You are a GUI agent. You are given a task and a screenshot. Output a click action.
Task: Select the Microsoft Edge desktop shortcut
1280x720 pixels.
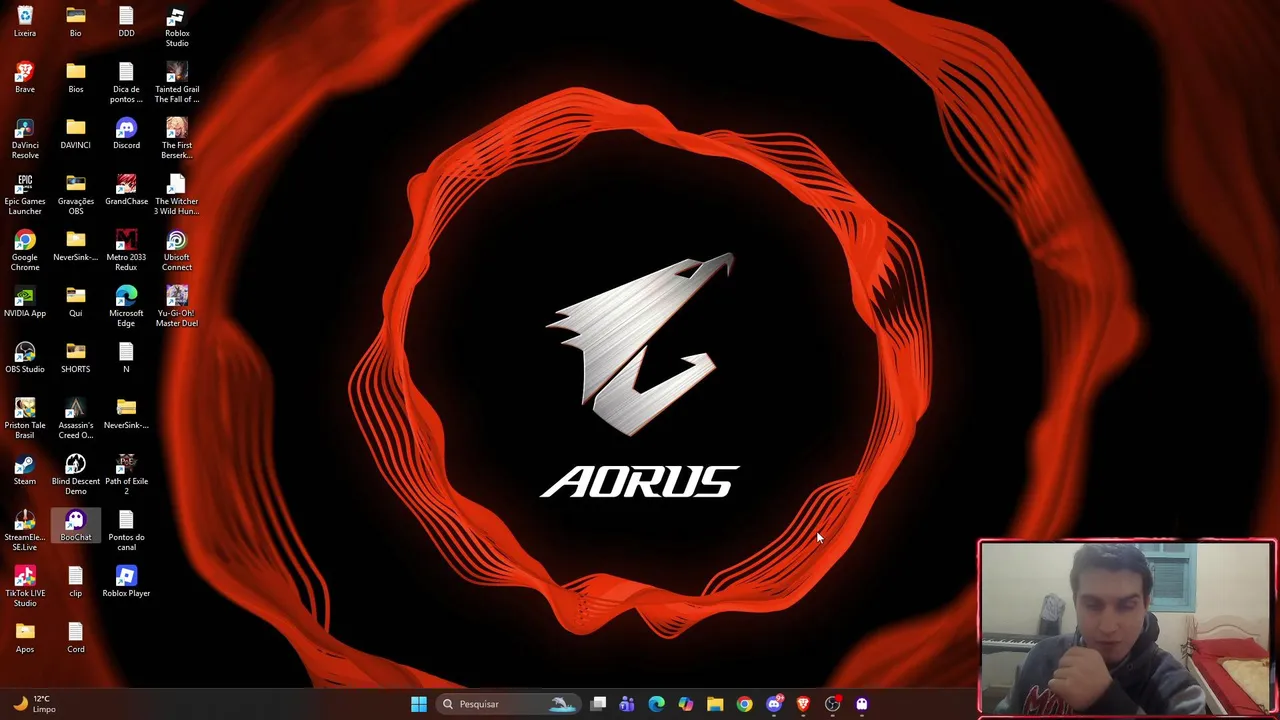click(126, 307)
